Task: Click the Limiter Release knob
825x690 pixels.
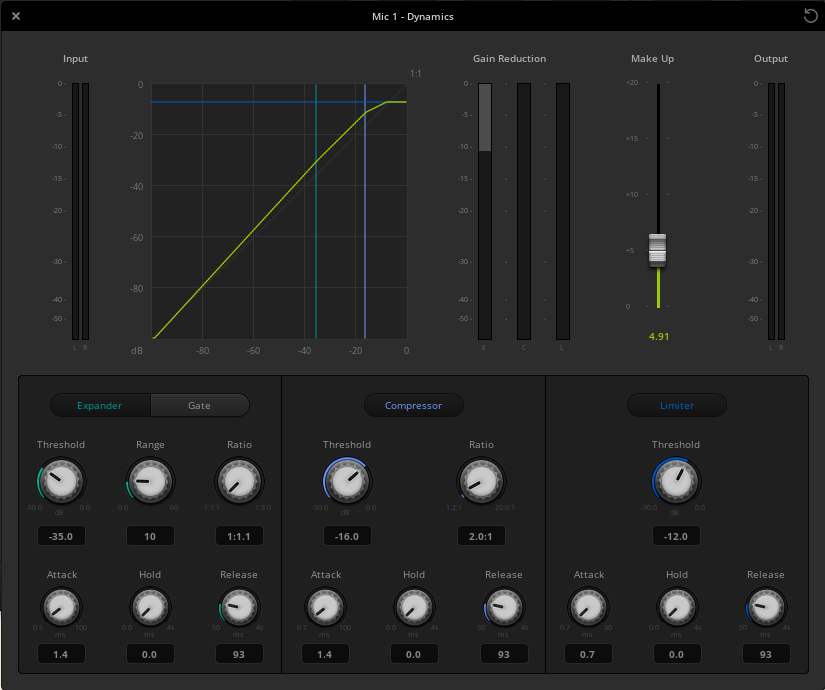Action: (766, 607)
